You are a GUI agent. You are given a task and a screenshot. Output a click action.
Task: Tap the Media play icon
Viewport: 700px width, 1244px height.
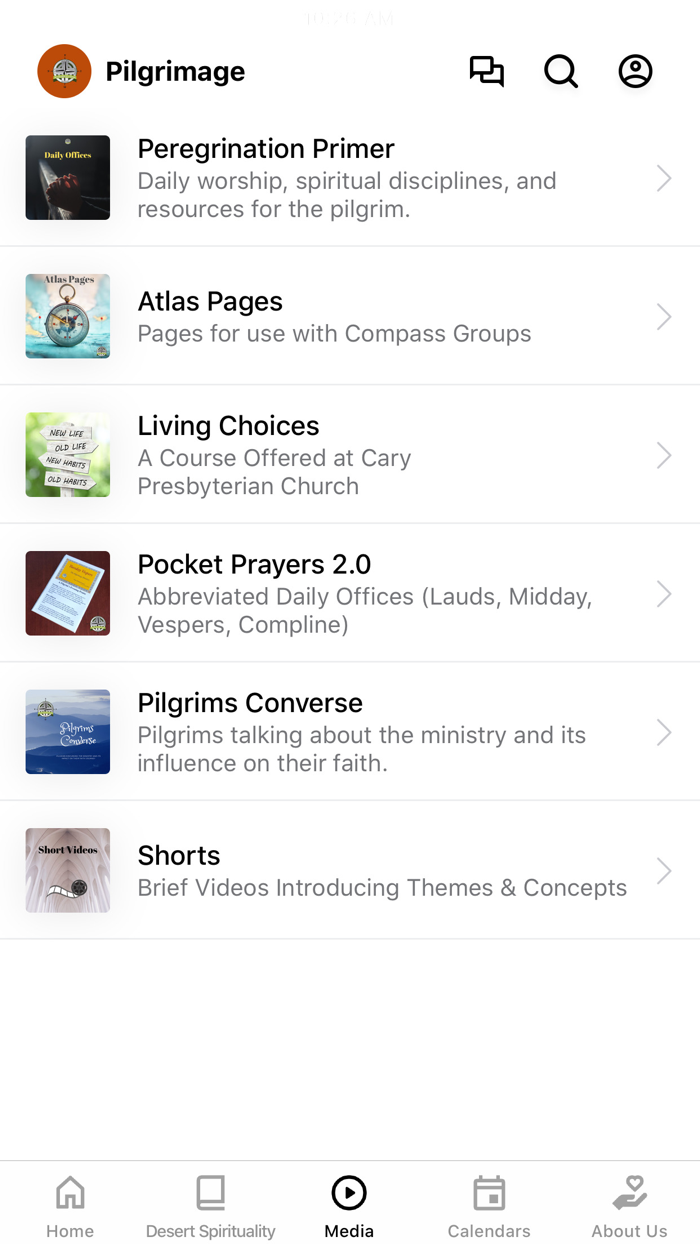(x=349, y=1191)
